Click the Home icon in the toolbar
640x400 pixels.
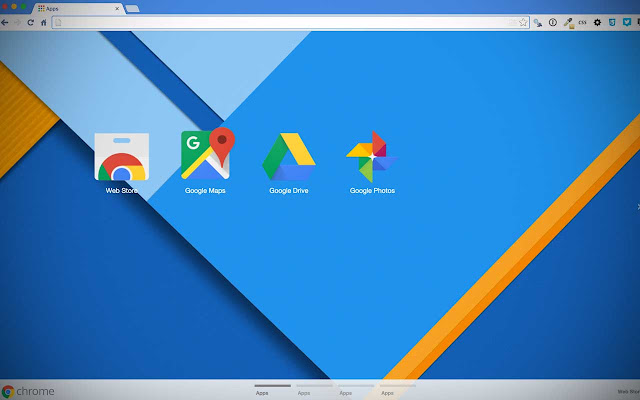pos(44,22)
